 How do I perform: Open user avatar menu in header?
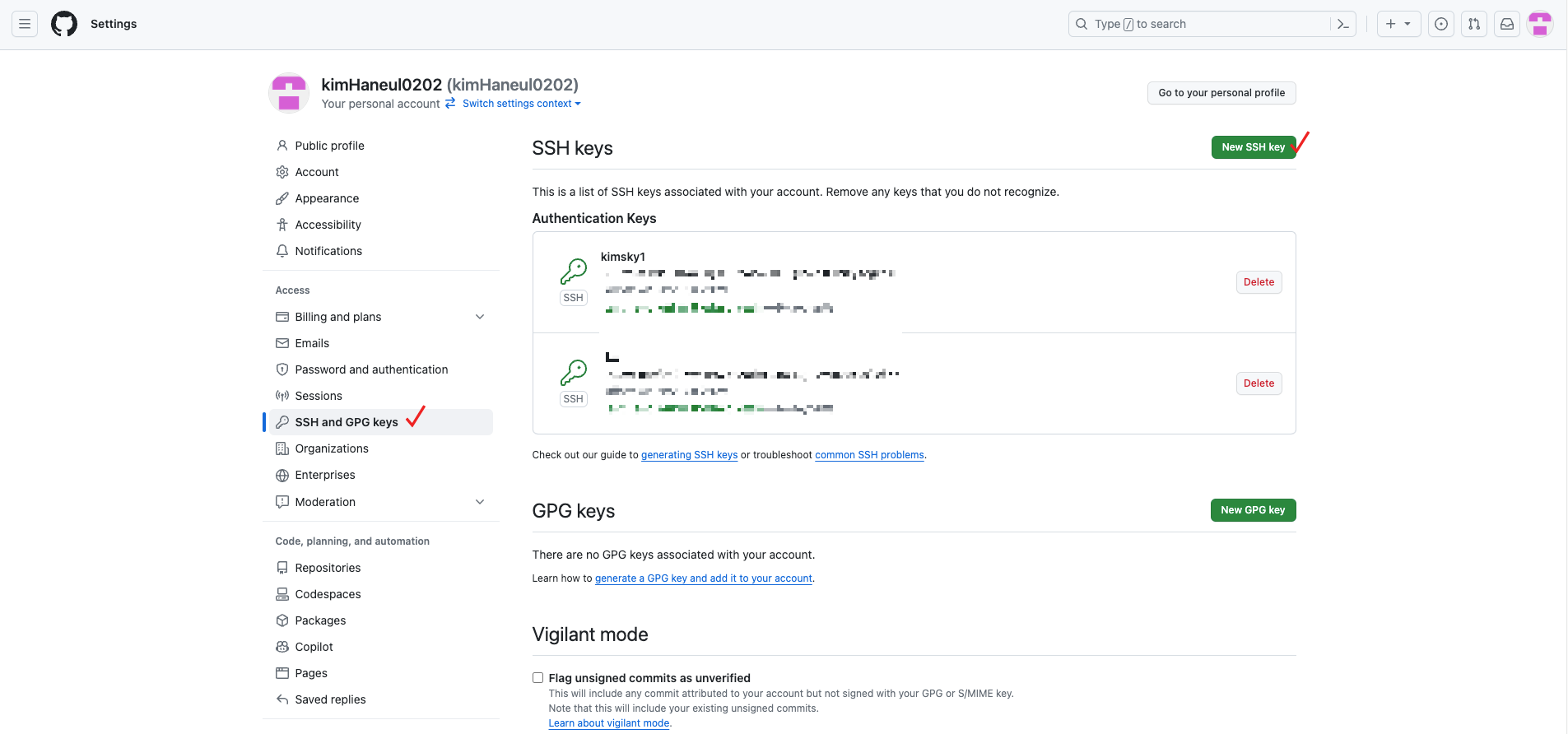(1540, 24)
